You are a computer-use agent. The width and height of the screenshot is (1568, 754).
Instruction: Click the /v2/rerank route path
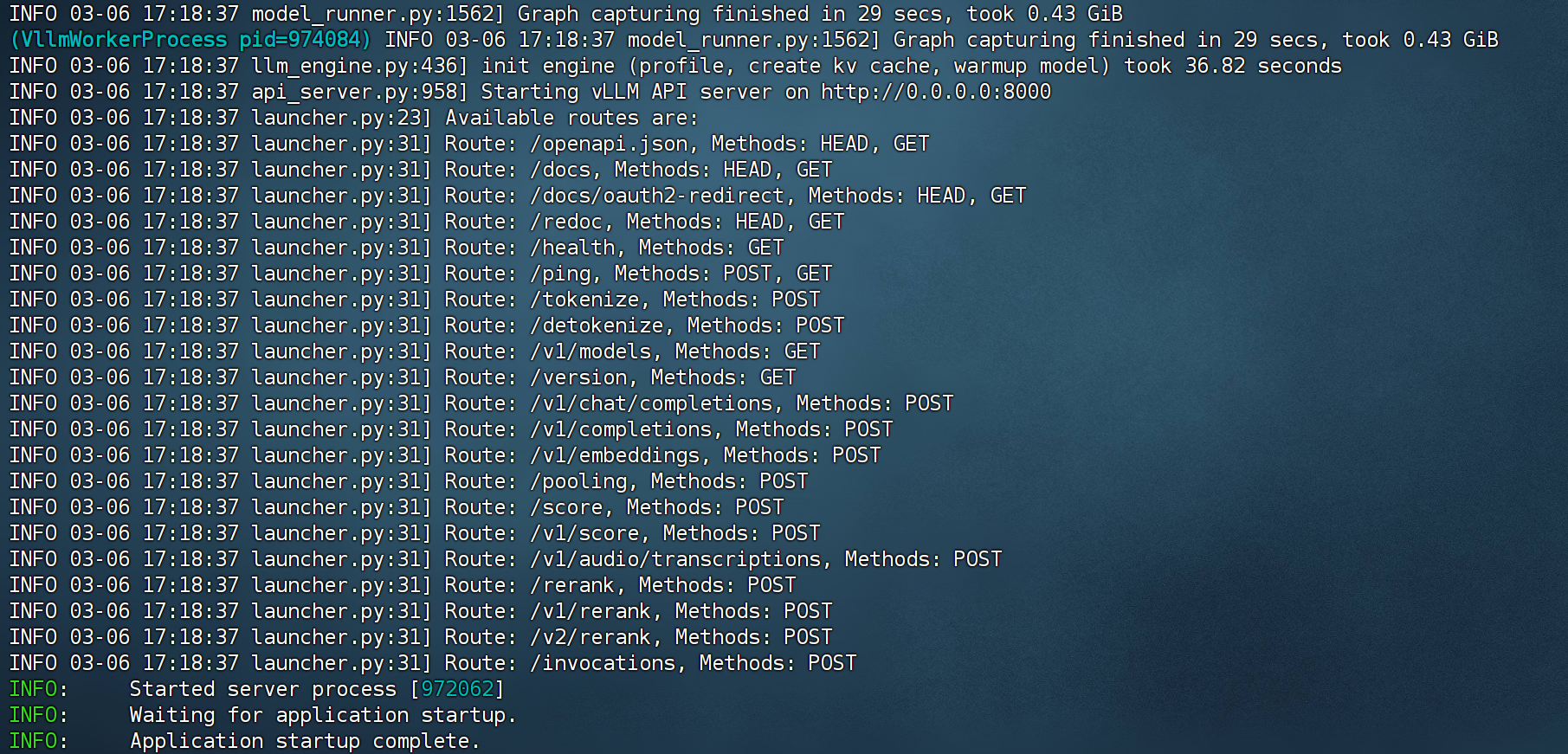click(x=590, y=637)
